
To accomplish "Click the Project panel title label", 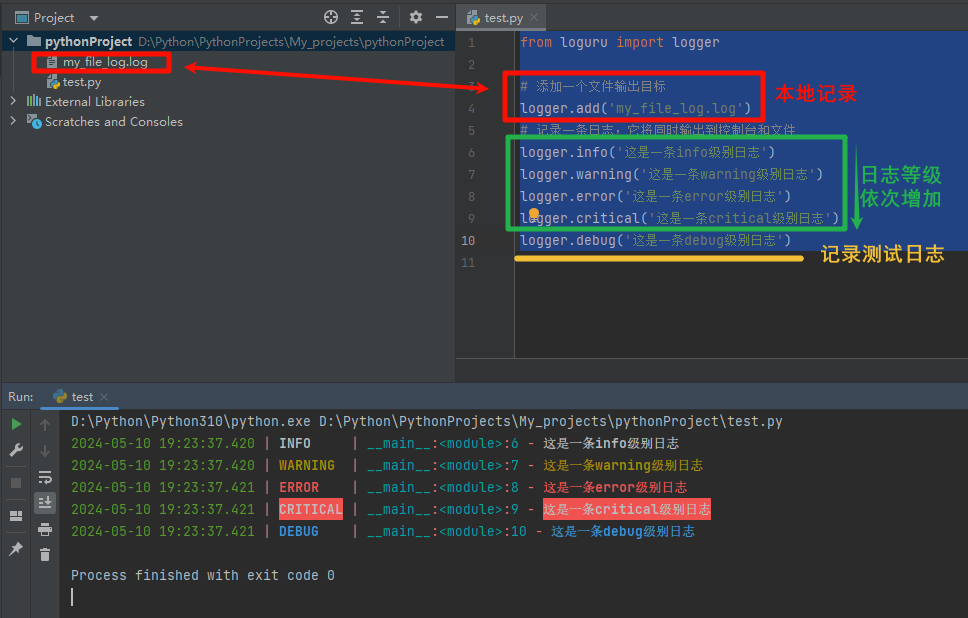I will 54,18.
